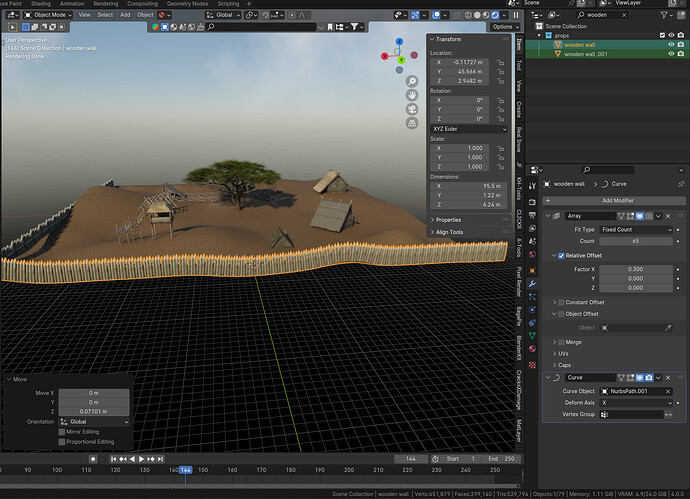The height and width of the screenshot is (499, 690).
Task: Open Fit Type Fixed Count dropdown
Action: [636, 230]
